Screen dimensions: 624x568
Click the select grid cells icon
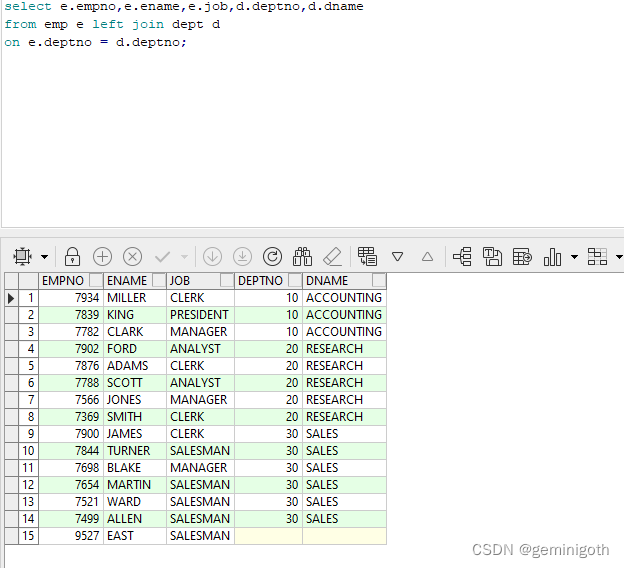coord(23,256)
